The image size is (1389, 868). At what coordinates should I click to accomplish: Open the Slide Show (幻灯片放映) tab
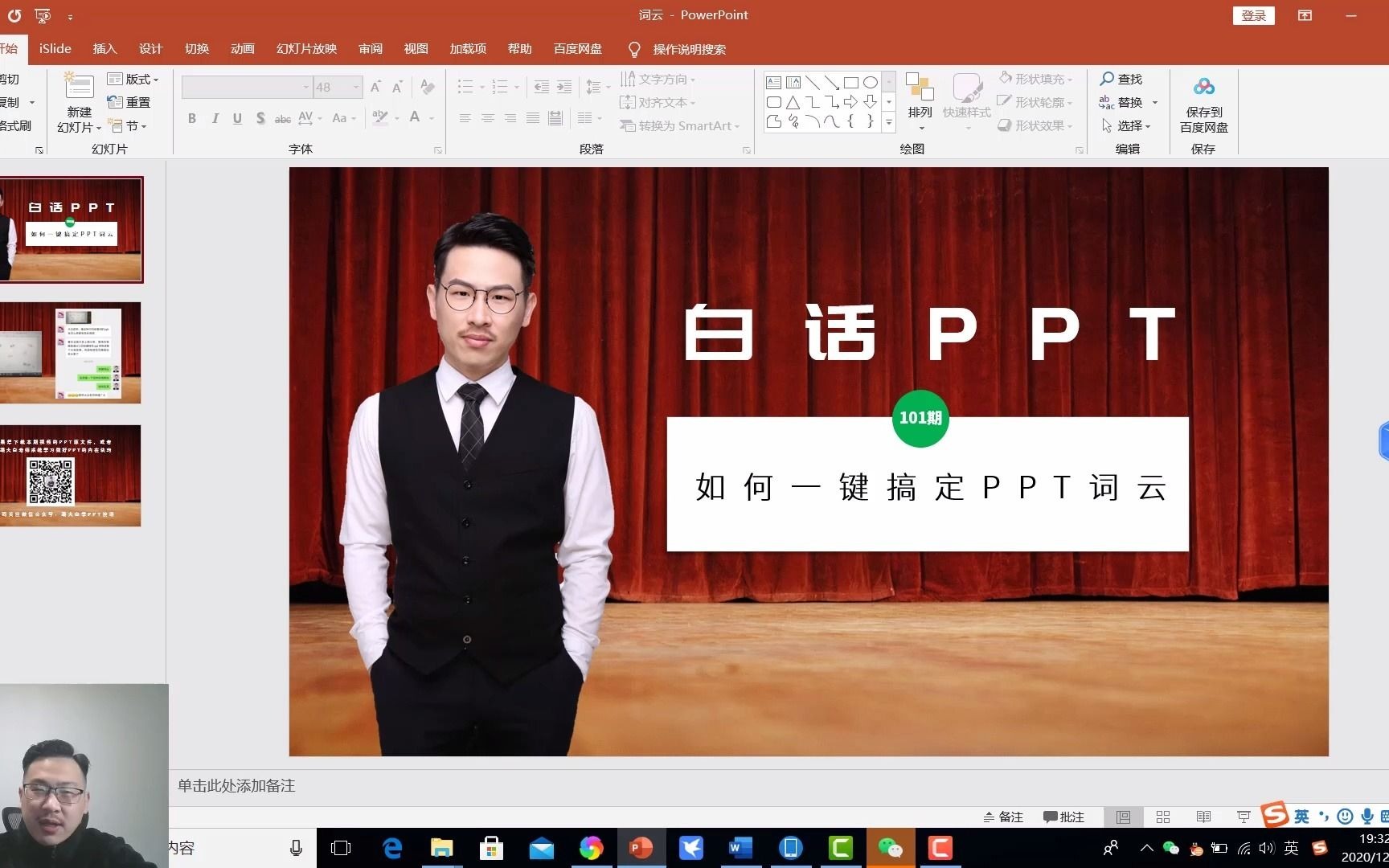point(306,49)
